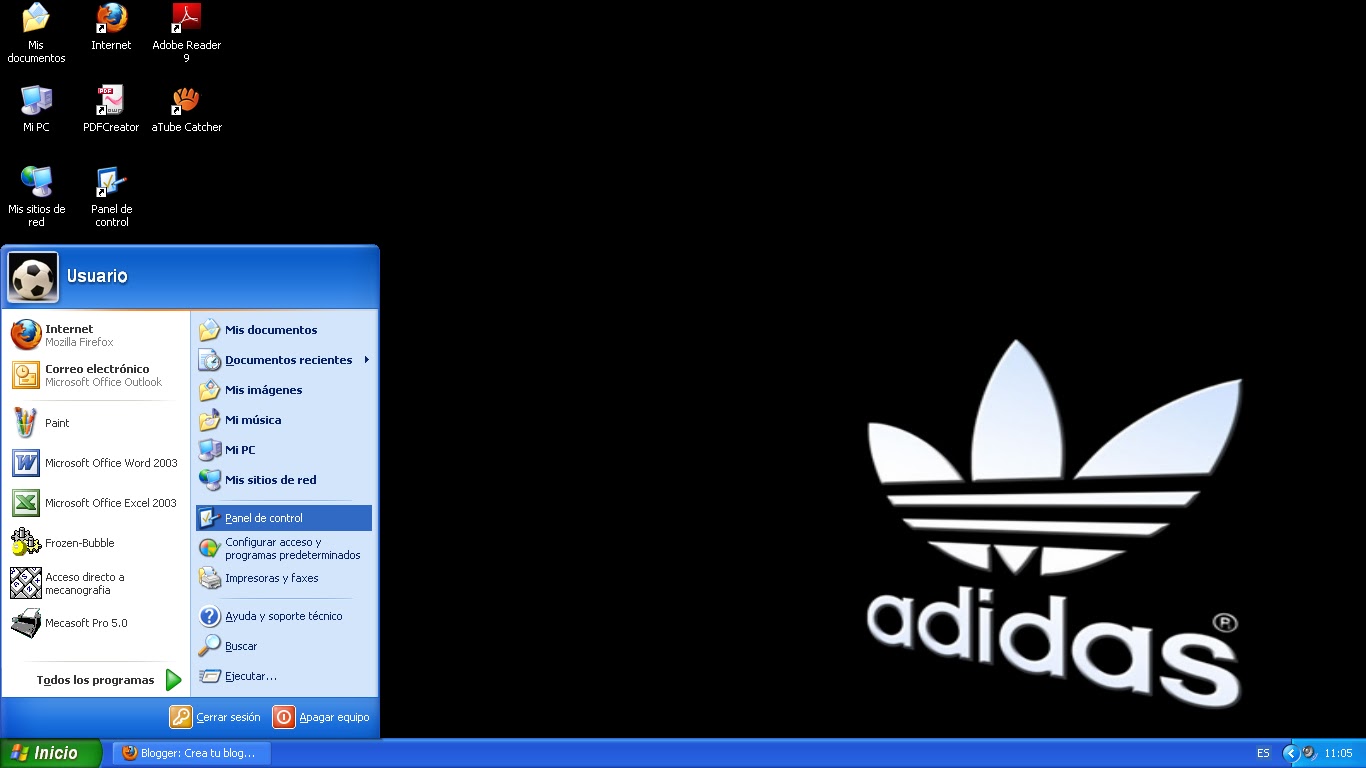Click the ES language indicator
The width and height of the screenshot is (1366, 768).
pyautogui.click(x=1264, y=753)
